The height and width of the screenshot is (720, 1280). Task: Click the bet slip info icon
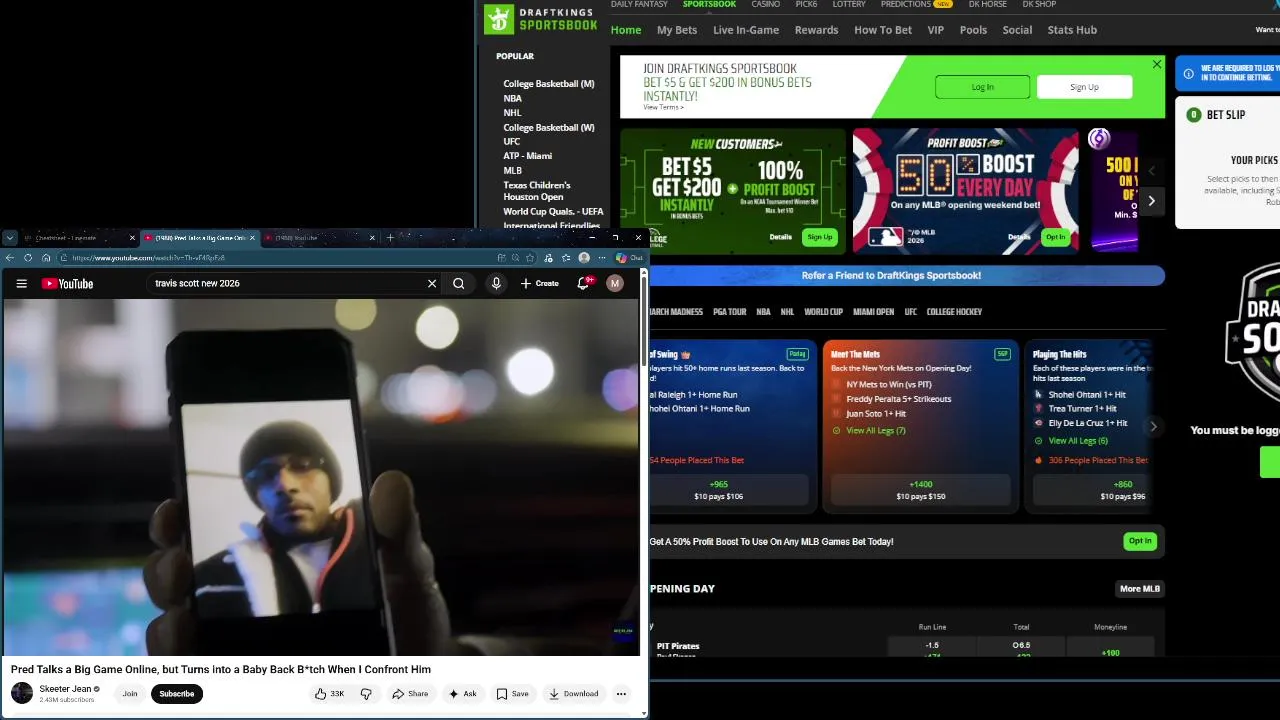coord(1188,73)
